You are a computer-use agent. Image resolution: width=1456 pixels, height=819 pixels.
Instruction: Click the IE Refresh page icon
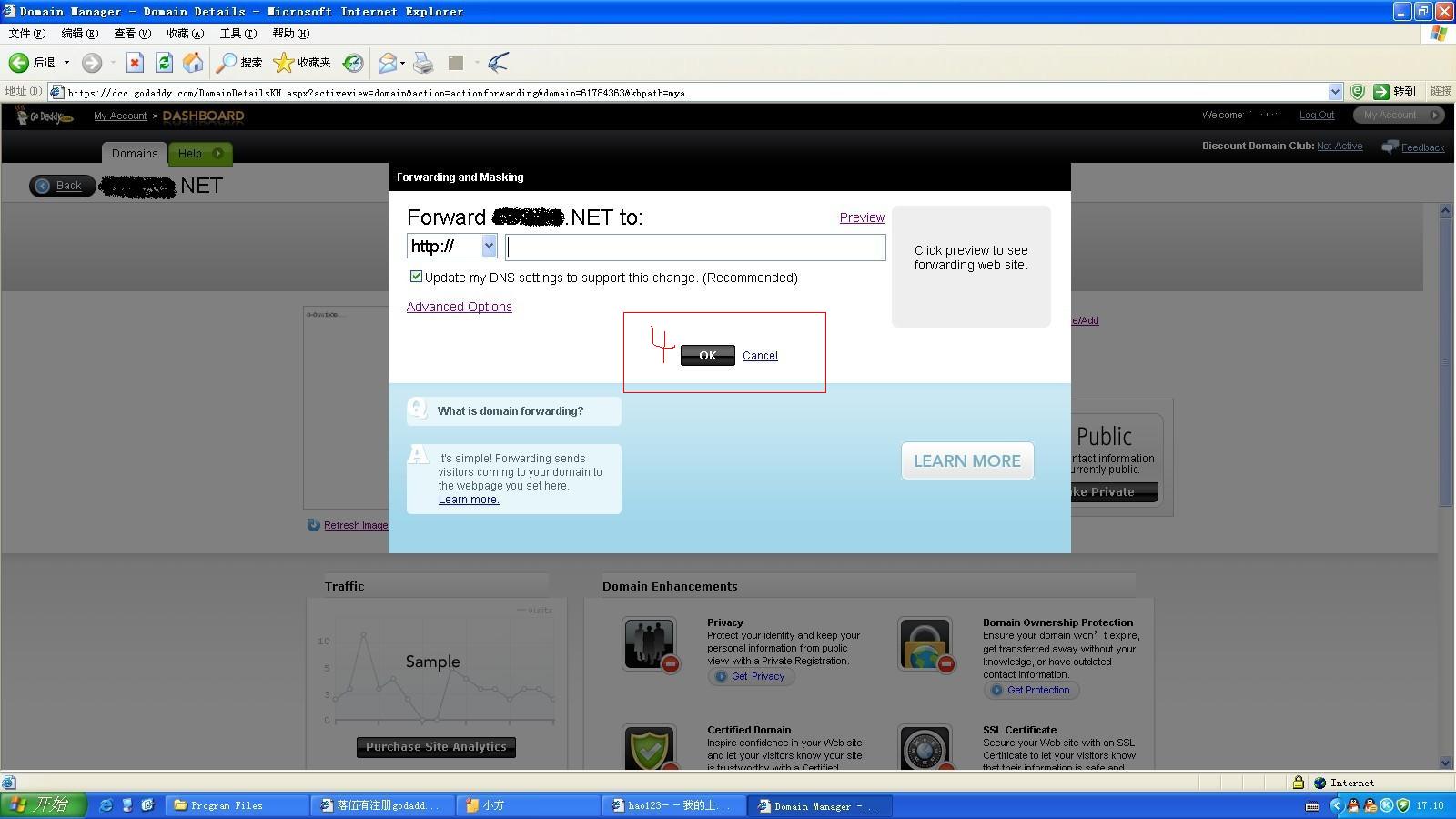click(x=164, y=63)
